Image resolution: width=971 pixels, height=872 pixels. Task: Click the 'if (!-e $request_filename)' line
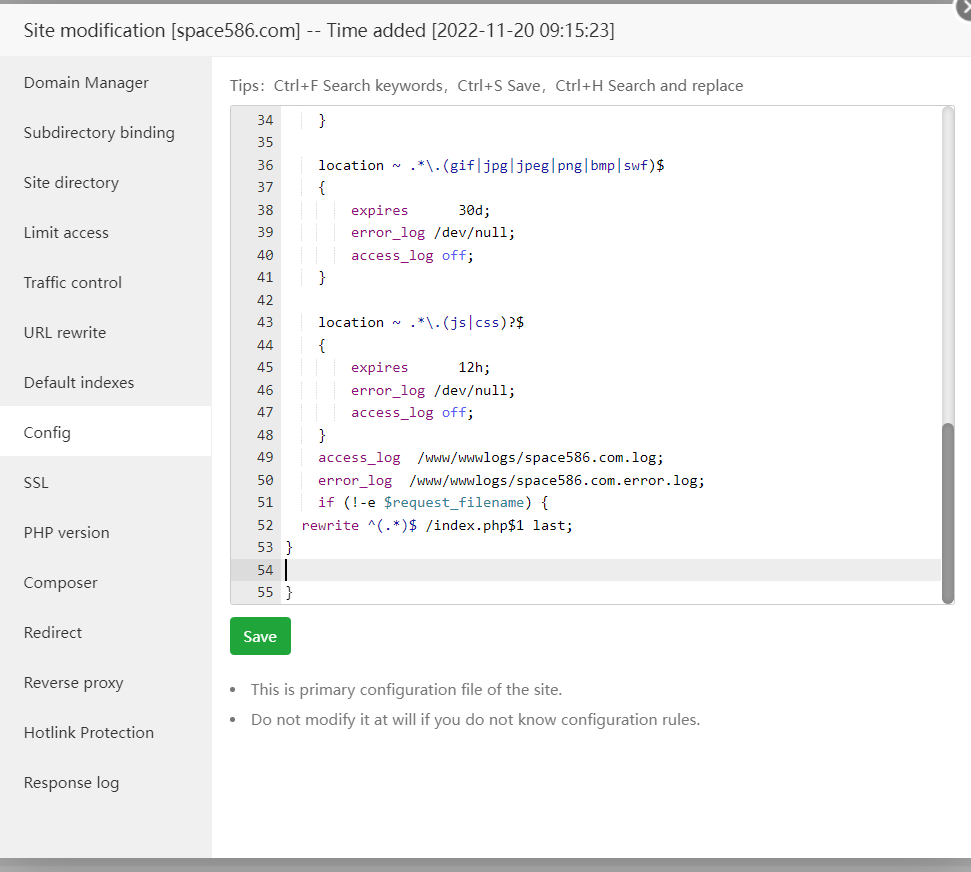pyautogui.click(x=433, y=502)
